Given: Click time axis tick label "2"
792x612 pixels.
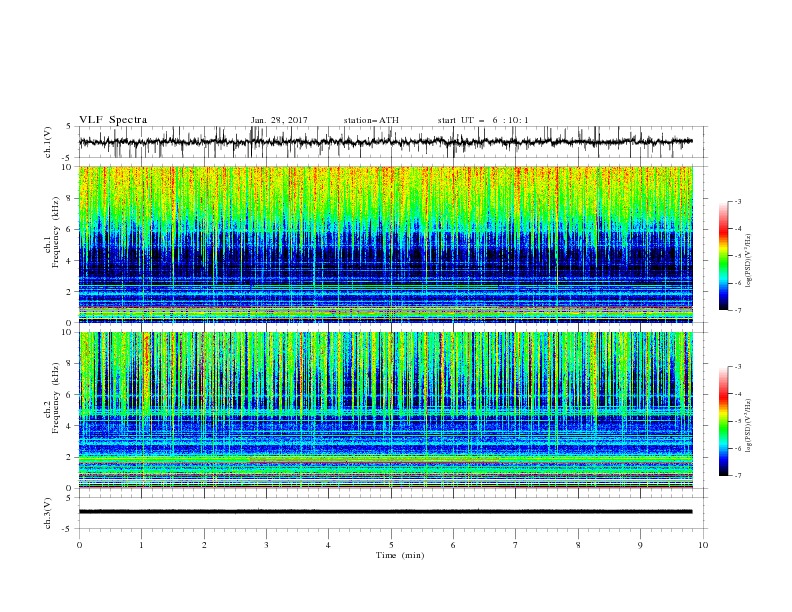Looking at the screenshot, I should pyautogui.click(x=204, y=545).
